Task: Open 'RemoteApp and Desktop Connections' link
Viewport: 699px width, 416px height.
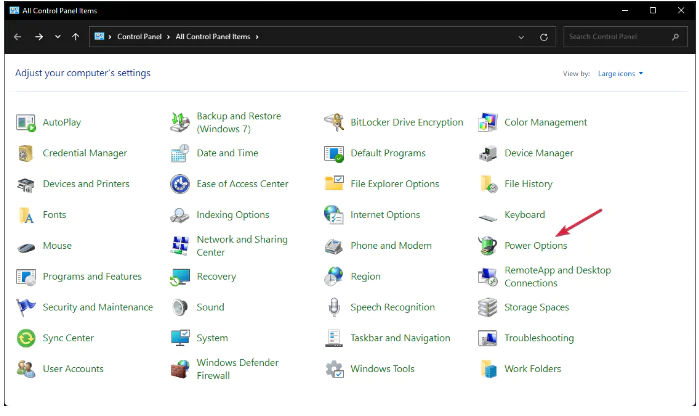Action: click(x=558, y=276)
